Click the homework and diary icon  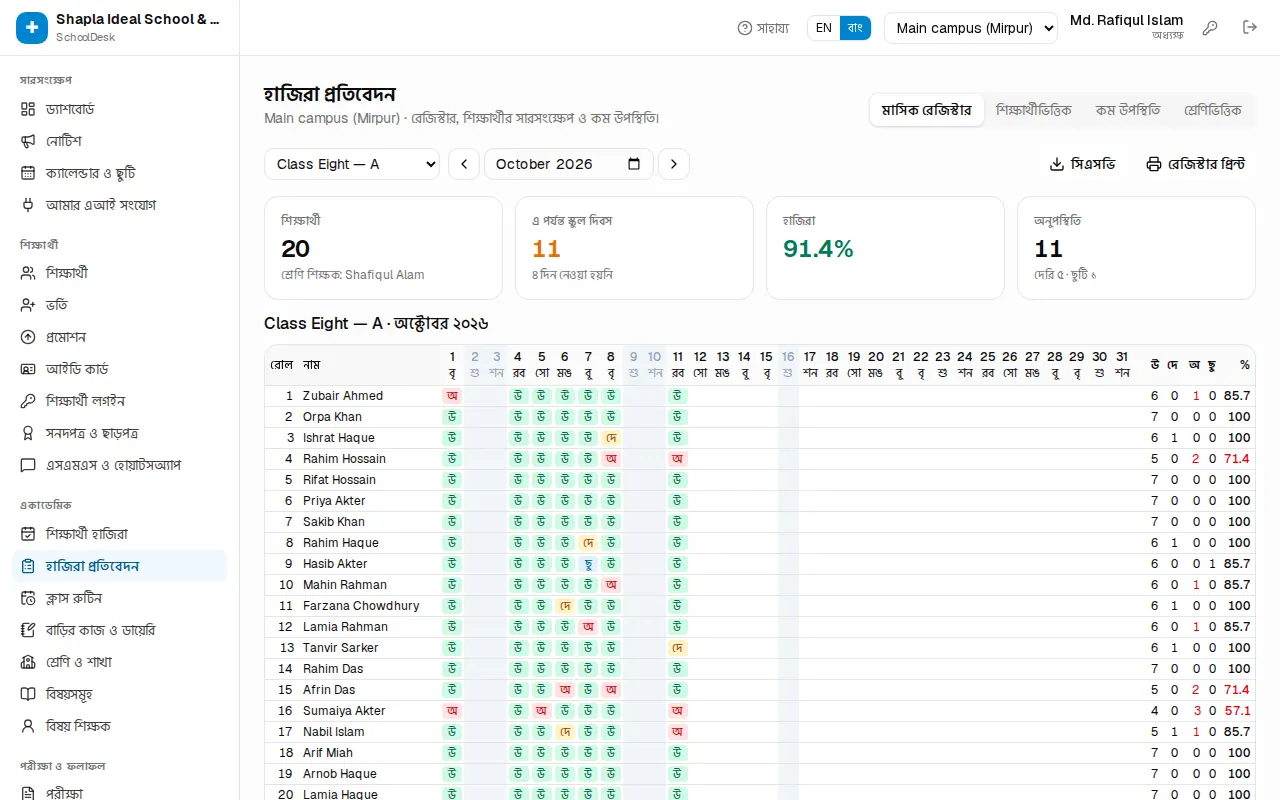(x=28, y=630)
